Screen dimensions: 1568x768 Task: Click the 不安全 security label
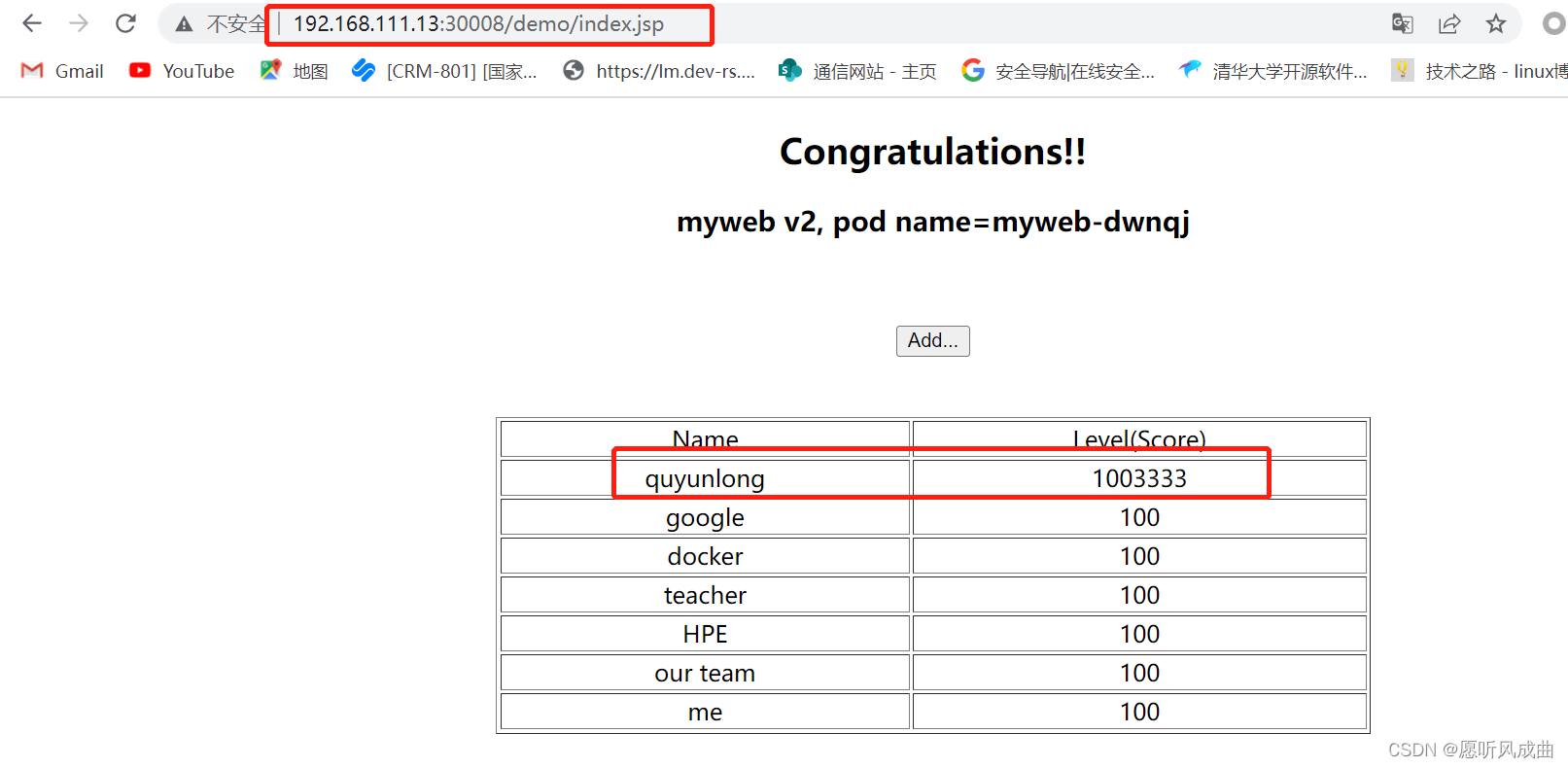tap(236, 24)
